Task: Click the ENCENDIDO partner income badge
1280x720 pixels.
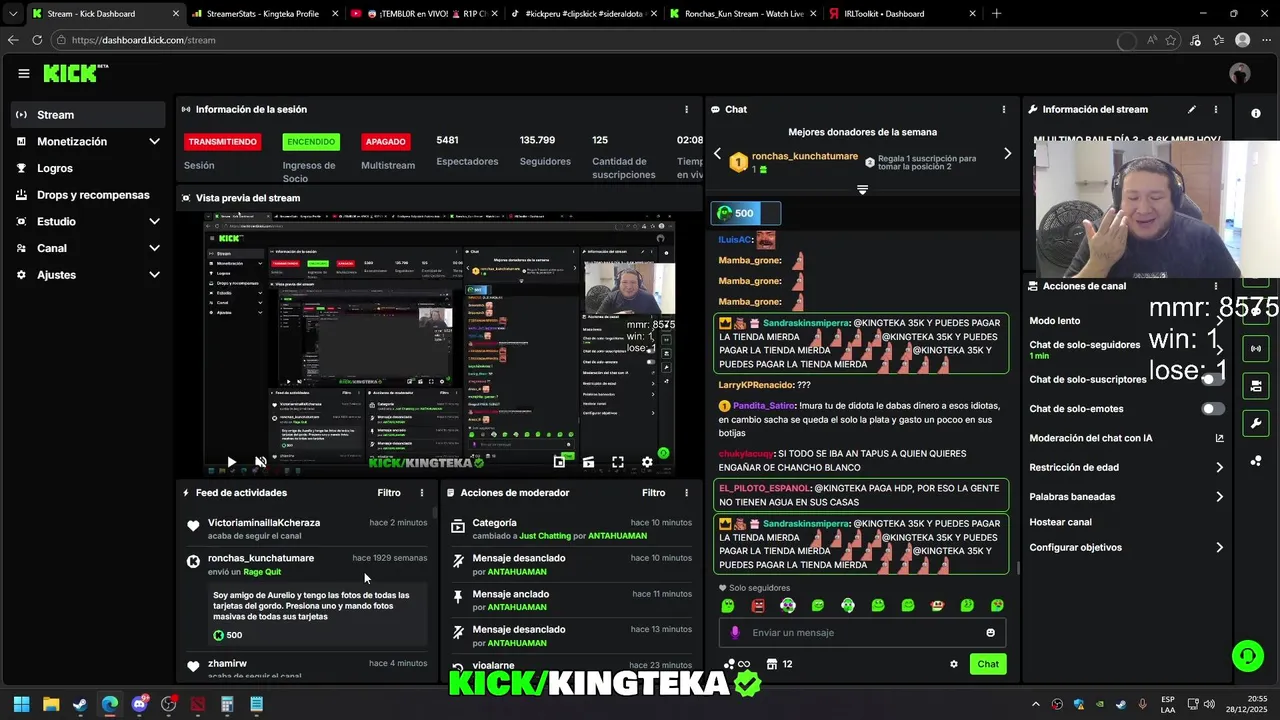Action: [311, 142]
